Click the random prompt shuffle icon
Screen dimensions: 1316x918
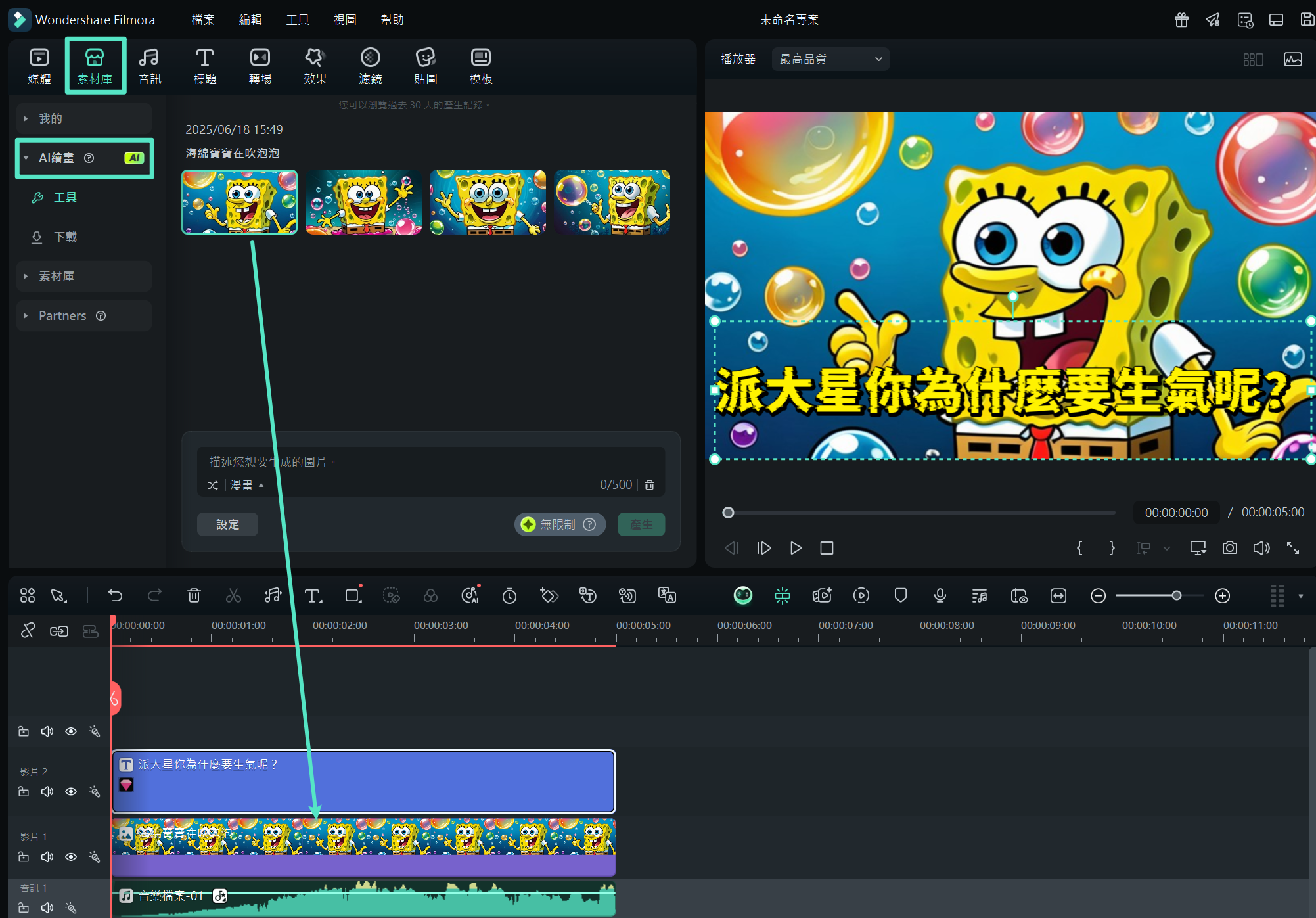tap(213, 485)
